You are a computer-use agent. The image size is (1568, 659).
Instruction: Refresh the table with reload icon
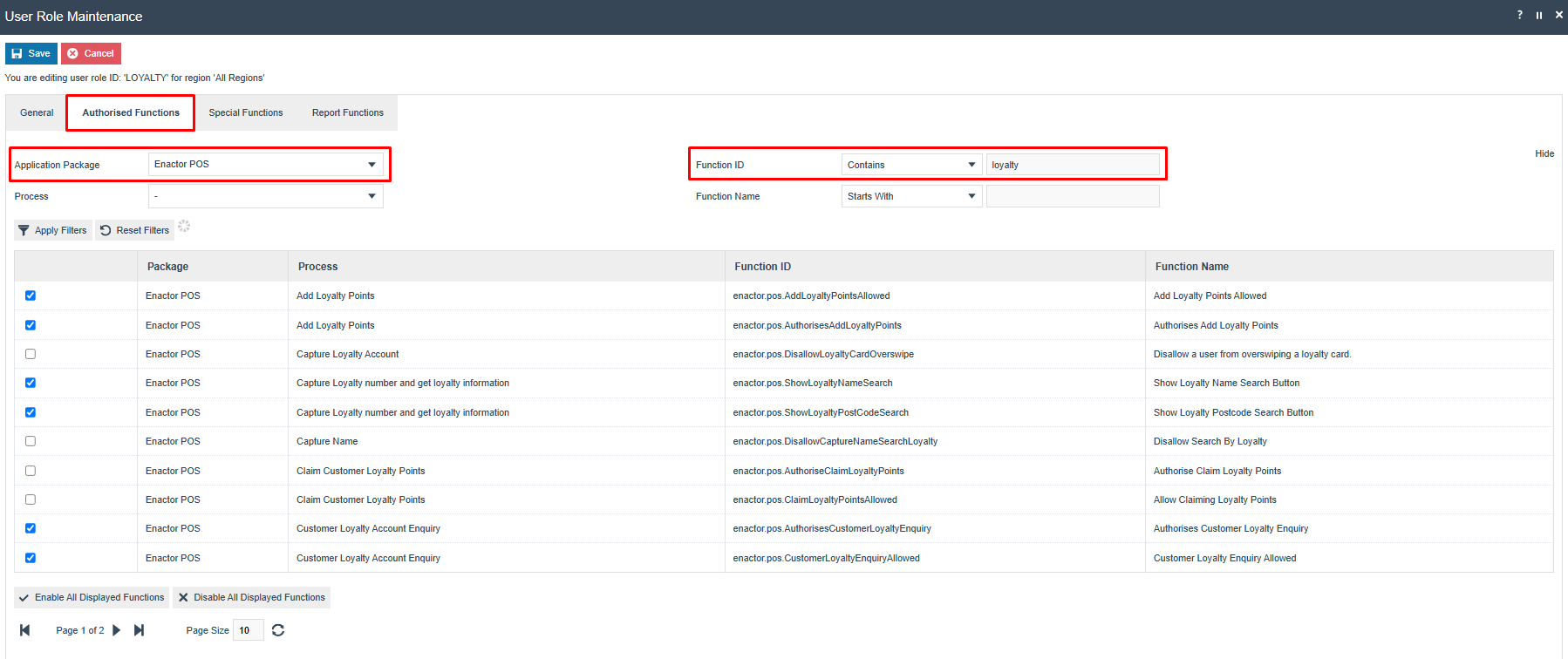278,630
